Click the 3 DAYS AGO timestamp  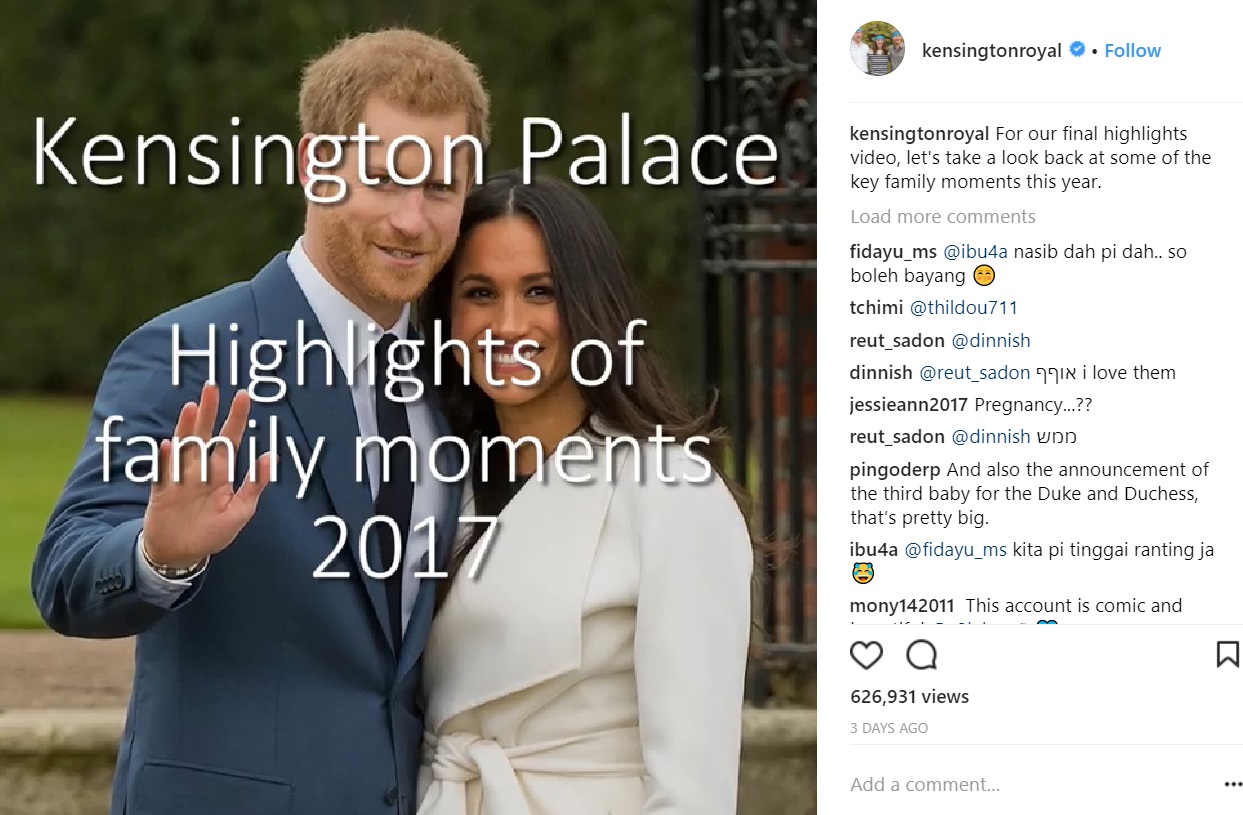point(889,728)
